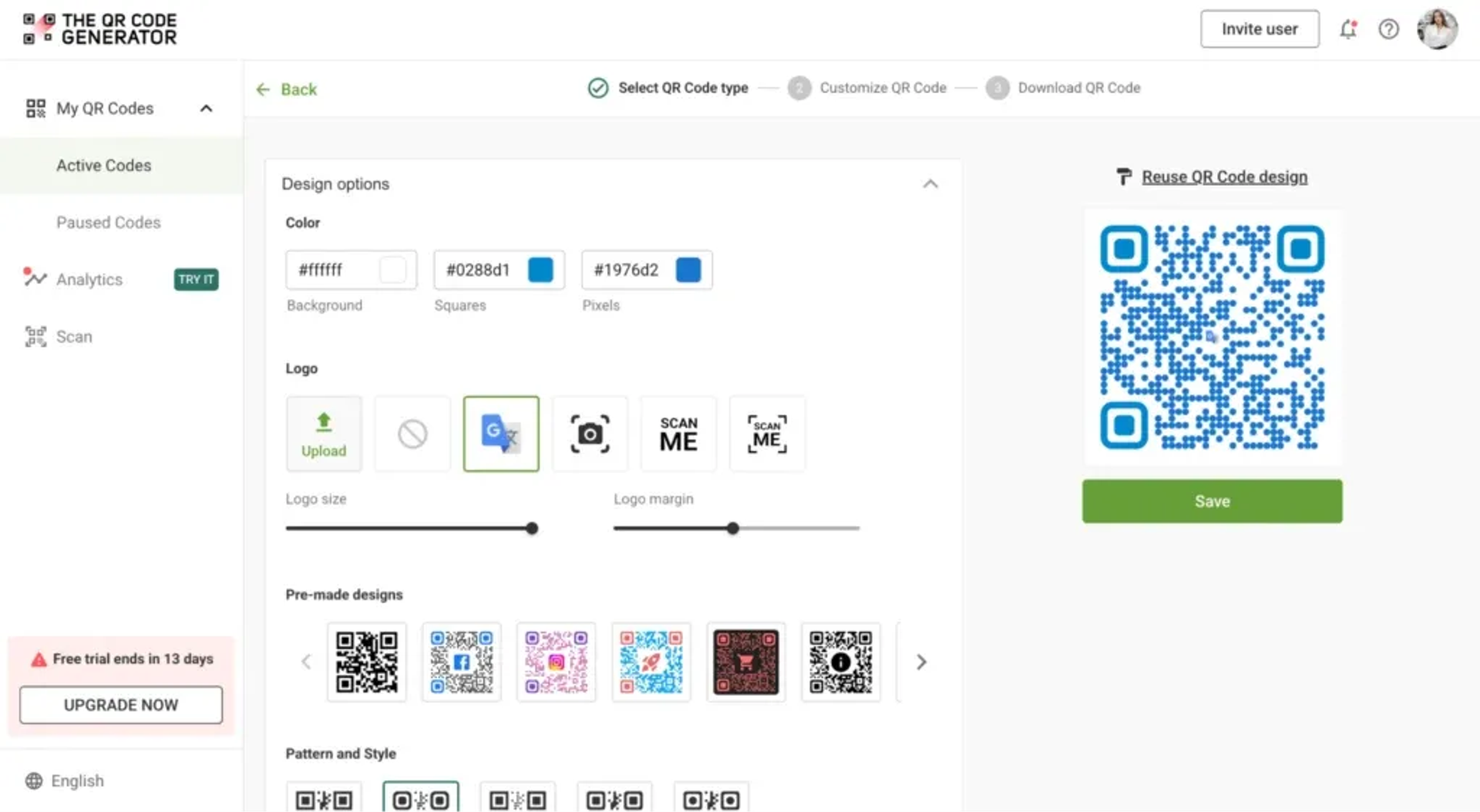This screenshot has height=812, width=1480.
Task: Open Paused Codes section
Action: [x=108, y=223]
